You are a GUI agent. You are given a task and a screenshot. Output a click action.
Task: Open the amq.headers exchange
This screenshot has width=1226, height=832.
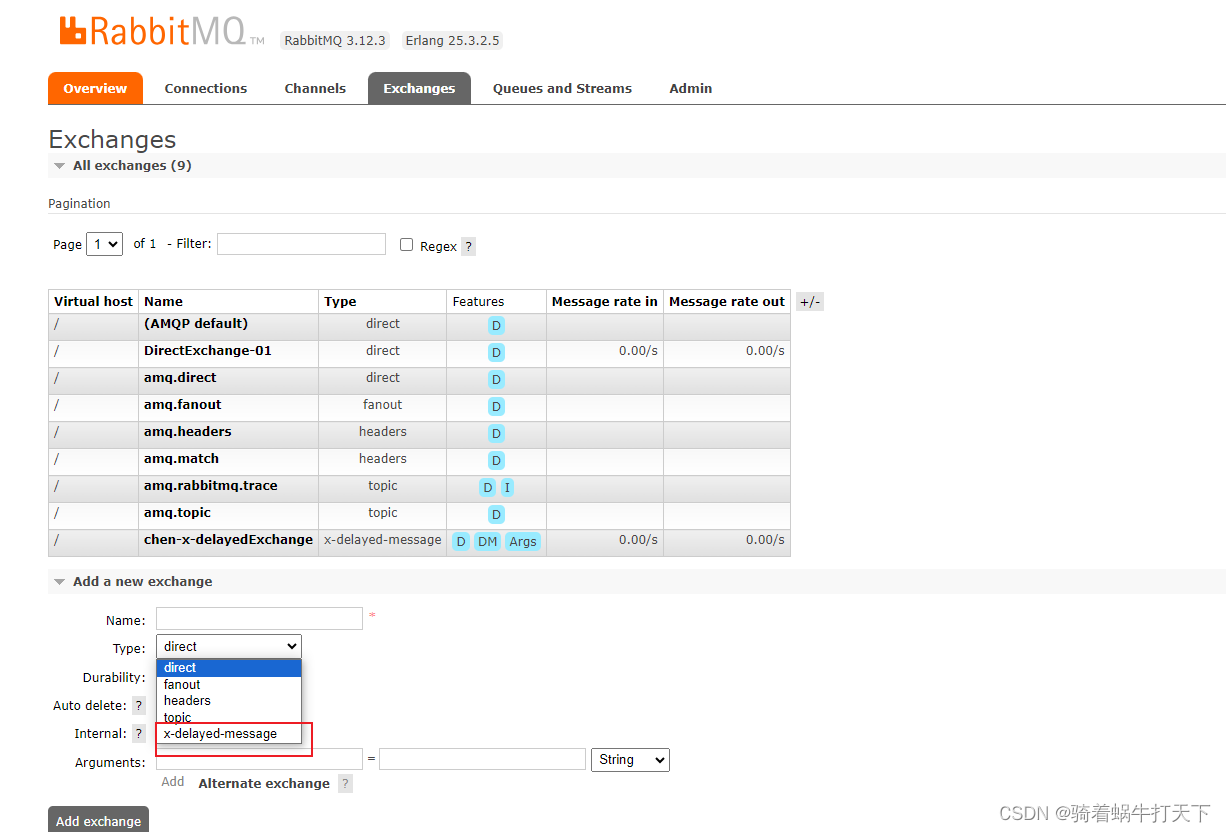pyautogui.click(x=188, y=432)
